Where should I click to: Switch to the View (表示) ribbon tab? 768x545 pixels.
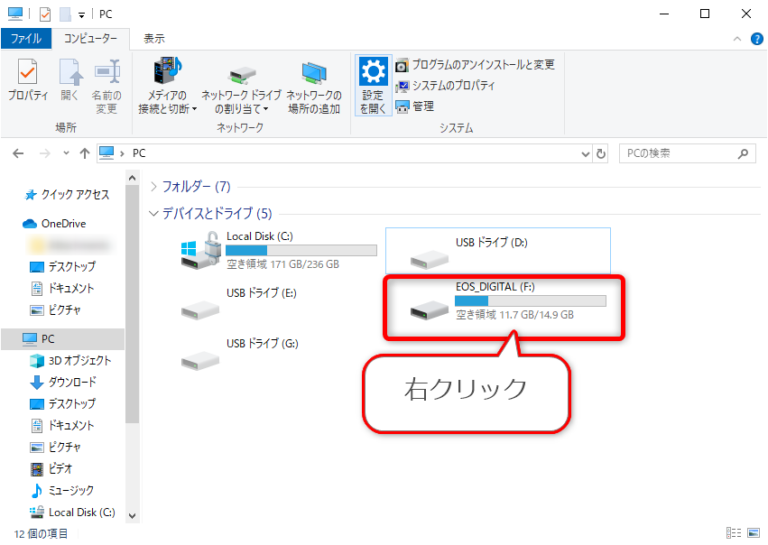154,39
